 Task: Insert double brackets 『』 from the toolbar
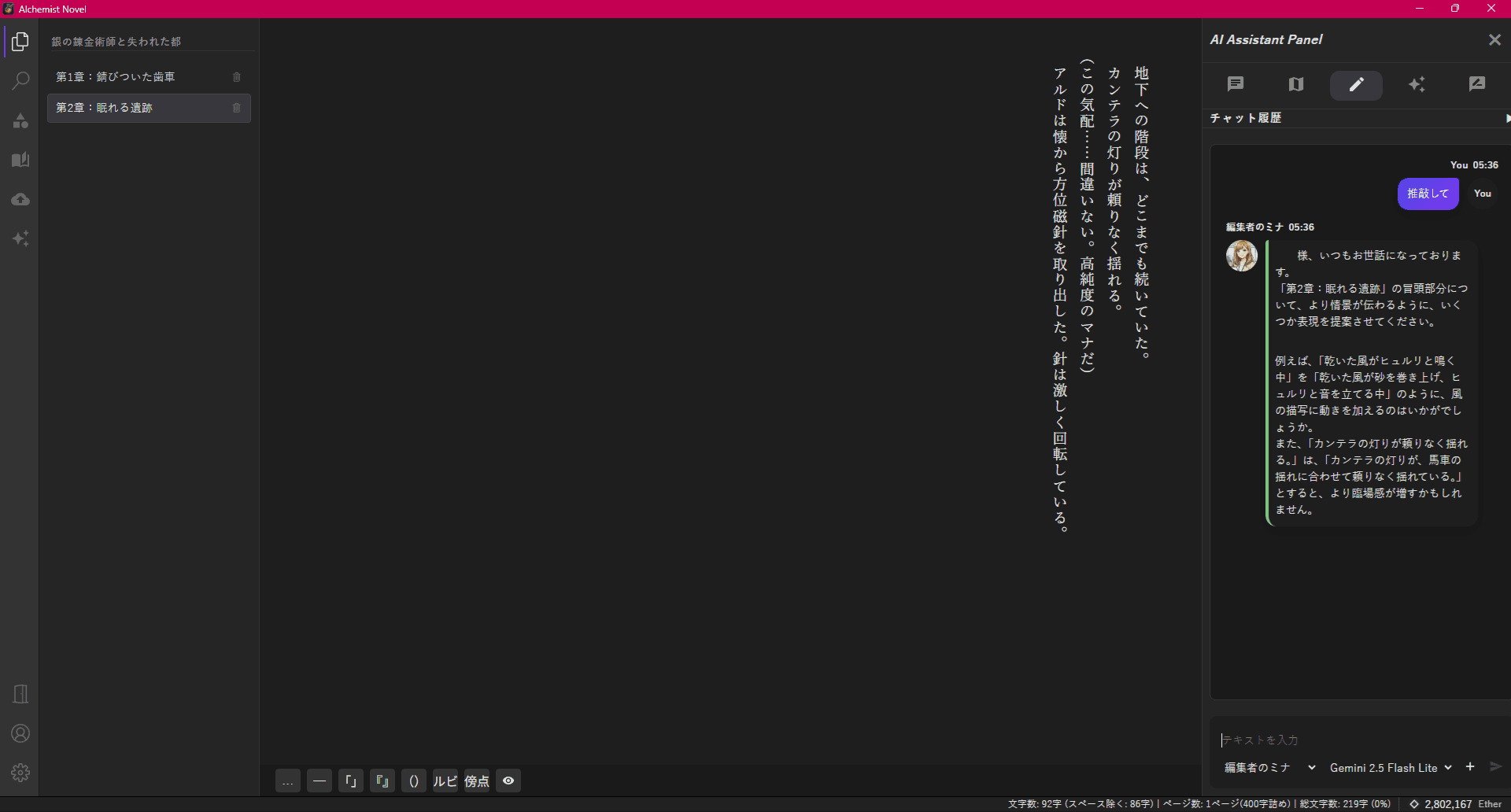point(382,781)
